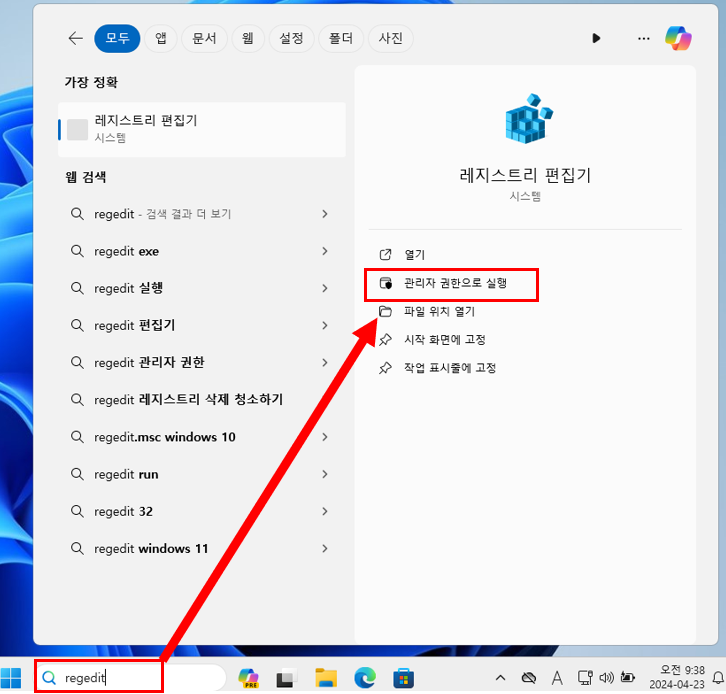This screenshot has width=726, height=694.
Task: Open Task View on taskbar
Action: pyautogui.click(x=287, y=678)
